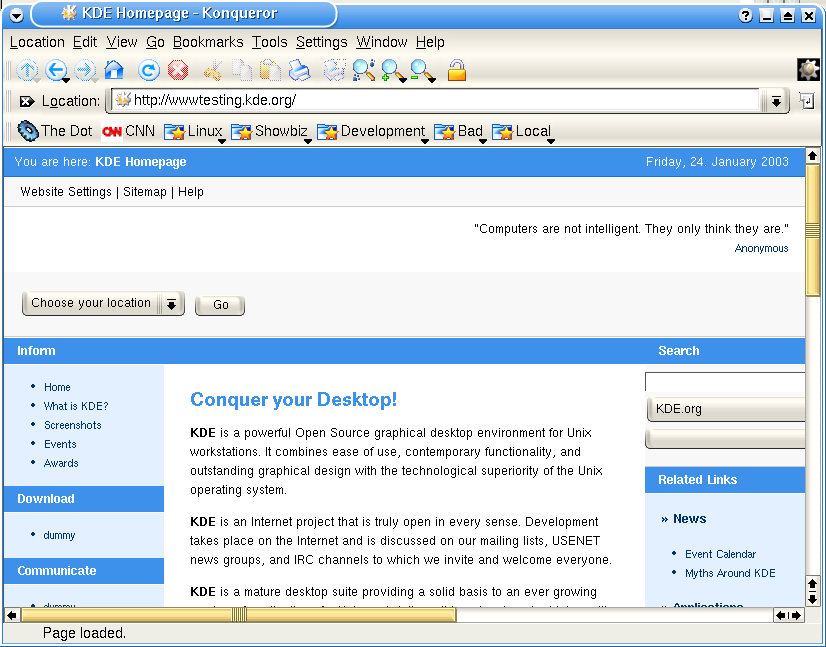Open the Choose your location combo box
The height and width of the screenshot is (647, 826).
103,303
